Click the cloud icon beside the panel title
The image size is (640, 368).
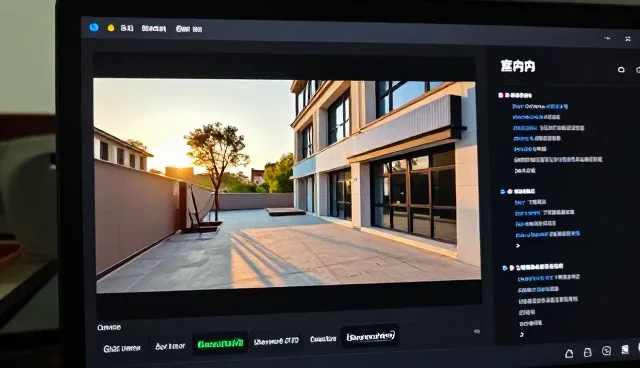click(621, 70)
